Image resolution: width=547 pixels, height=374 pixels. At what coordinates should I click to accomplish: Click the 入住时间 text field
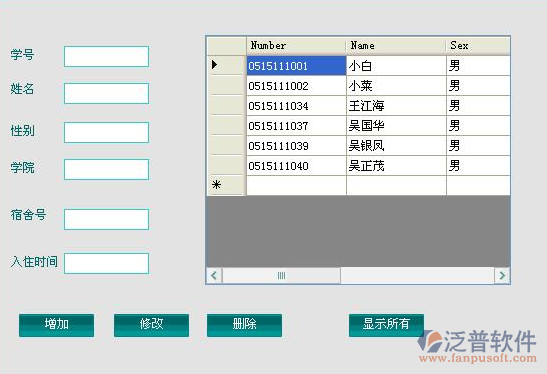tap(106, 263)
